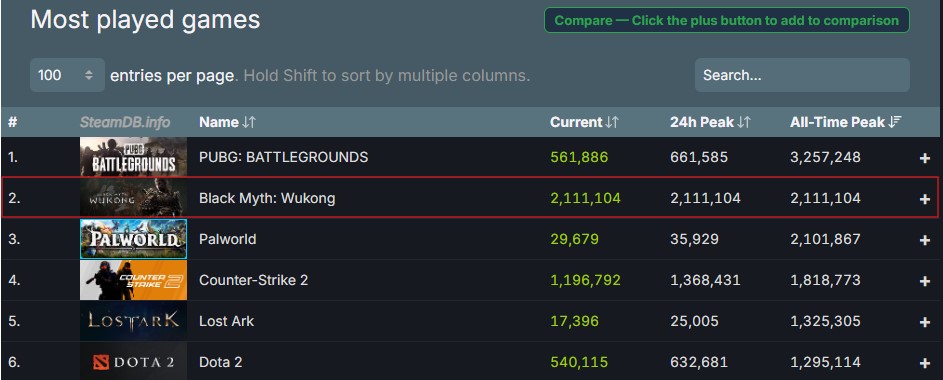The image size is (943, 380).
Task: Select 24h peak value 1,368,431
Action: point(705,280)
